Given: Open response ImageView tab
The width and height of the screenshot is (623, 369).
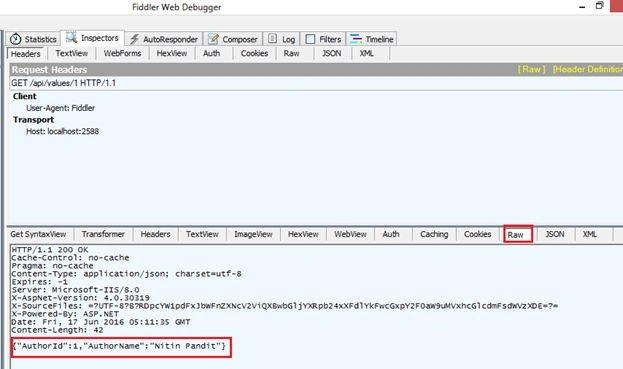Looking at the screenshot, I should click(x=253, y=234).
